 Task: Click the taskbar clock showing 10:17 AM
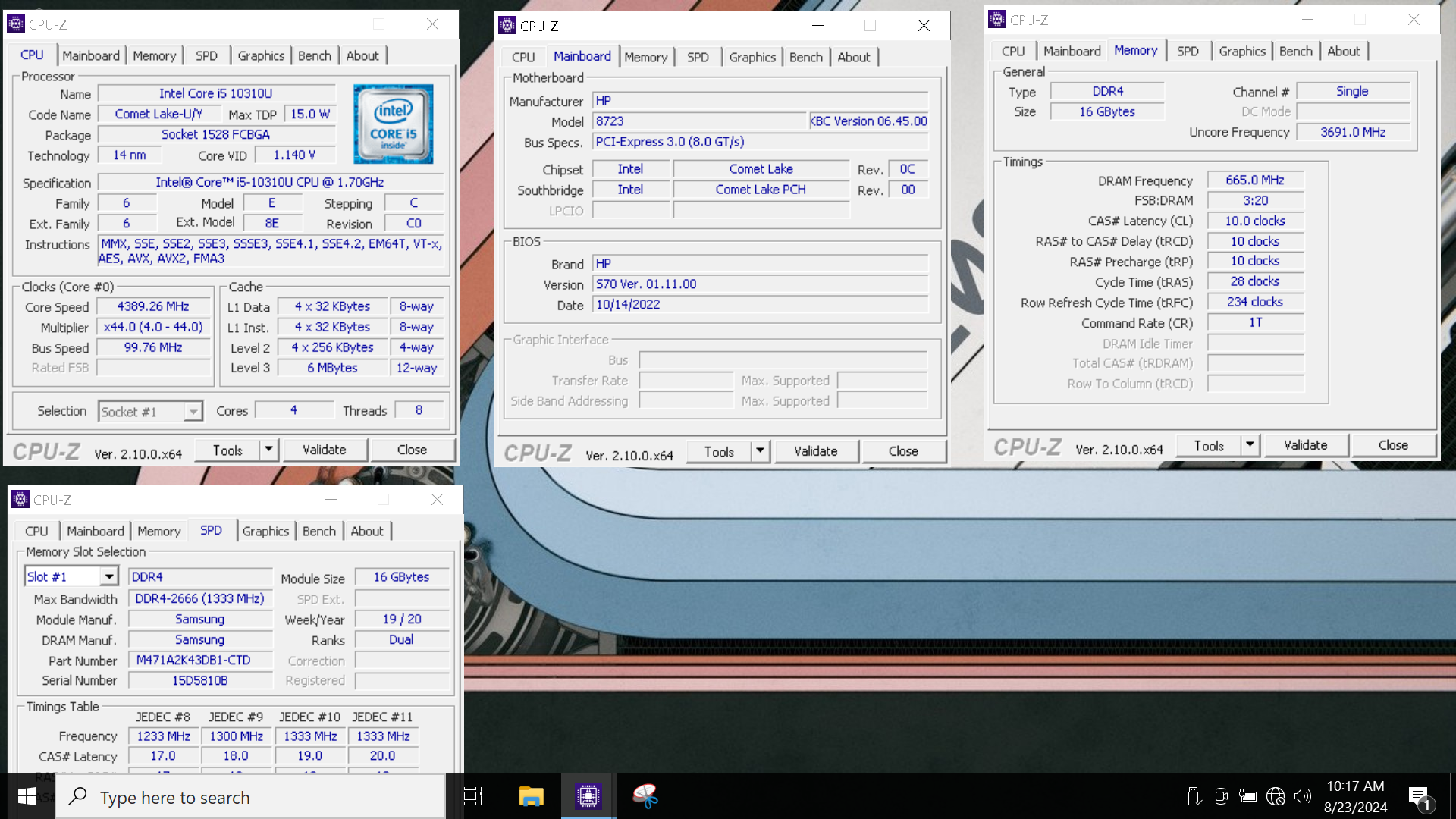(x=1356, y=796)
